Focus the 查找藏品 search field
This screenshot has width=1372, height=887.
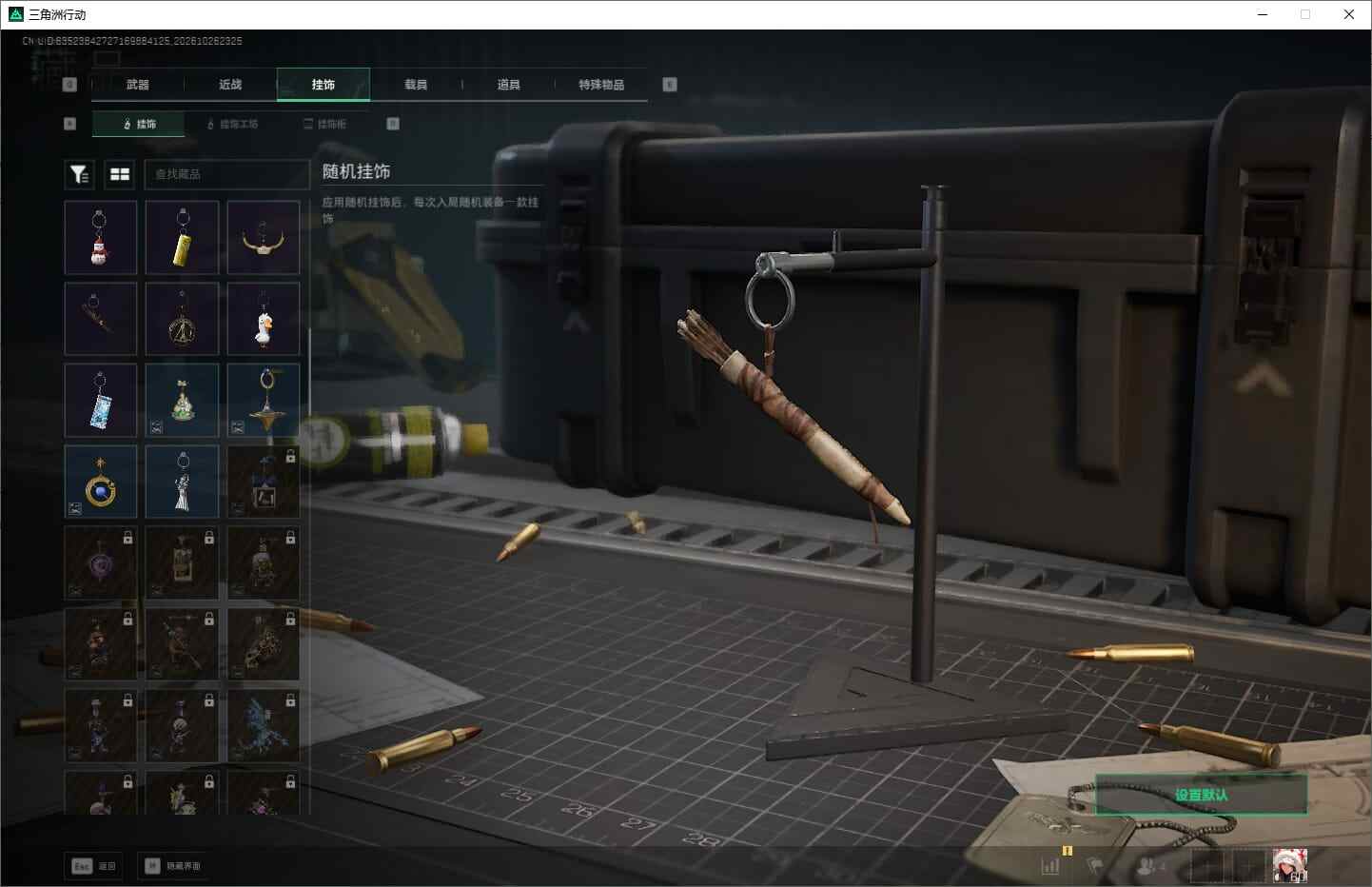(x=226, y=174)
